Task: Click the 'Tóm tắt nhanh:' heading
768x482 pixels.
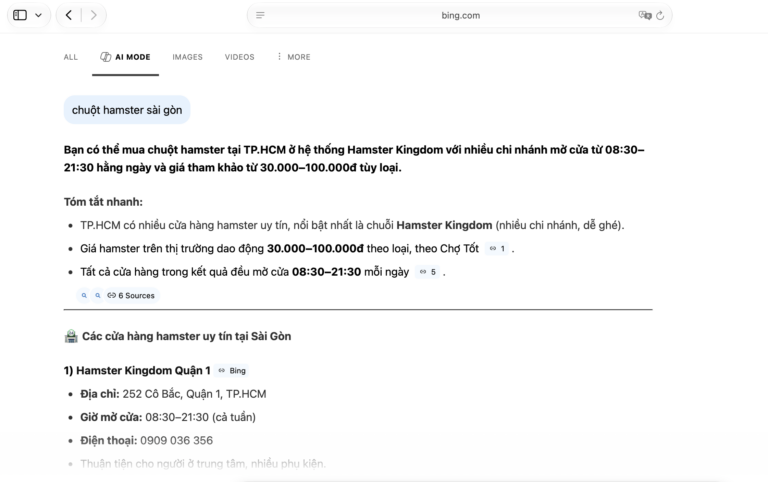Action: pyautogui.click(x=103, y=202)
